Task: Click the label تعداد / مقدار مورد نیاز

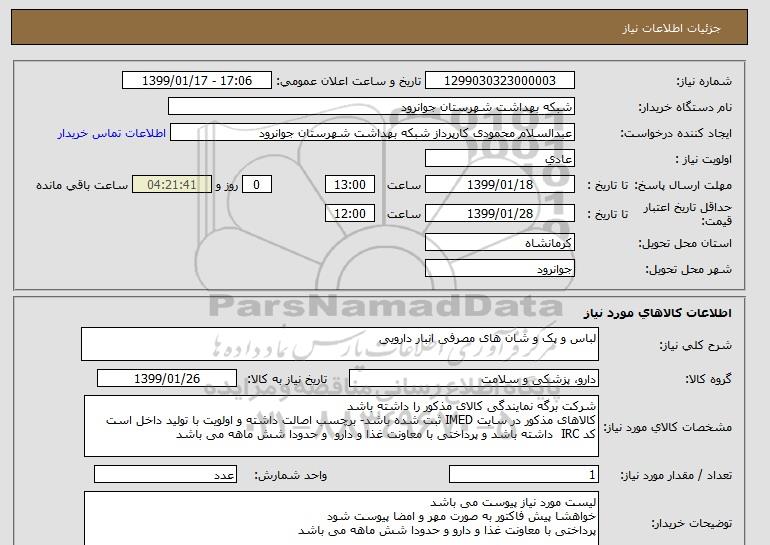Action: 676,475
